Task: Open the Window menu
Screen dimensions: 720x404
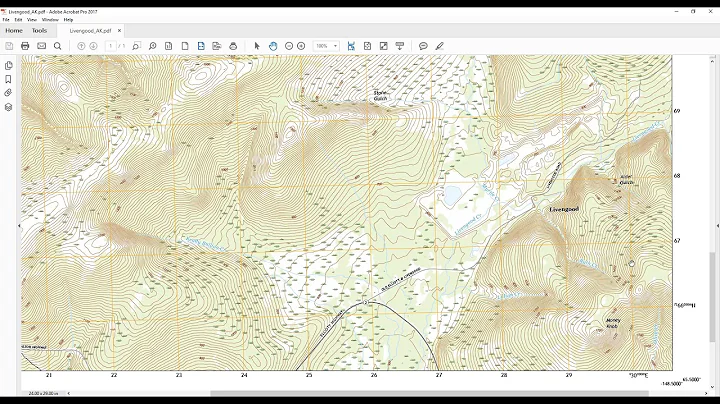Action: 50,20
